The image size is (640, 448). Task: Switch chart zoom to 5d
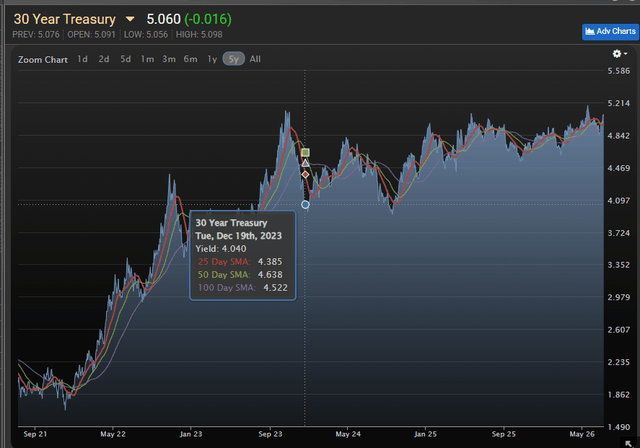[x=125, y=59]
